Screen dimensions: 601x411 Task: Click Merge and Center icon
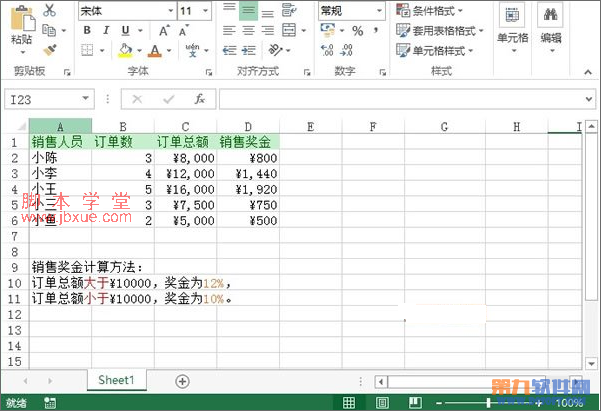tap(289, 30)
